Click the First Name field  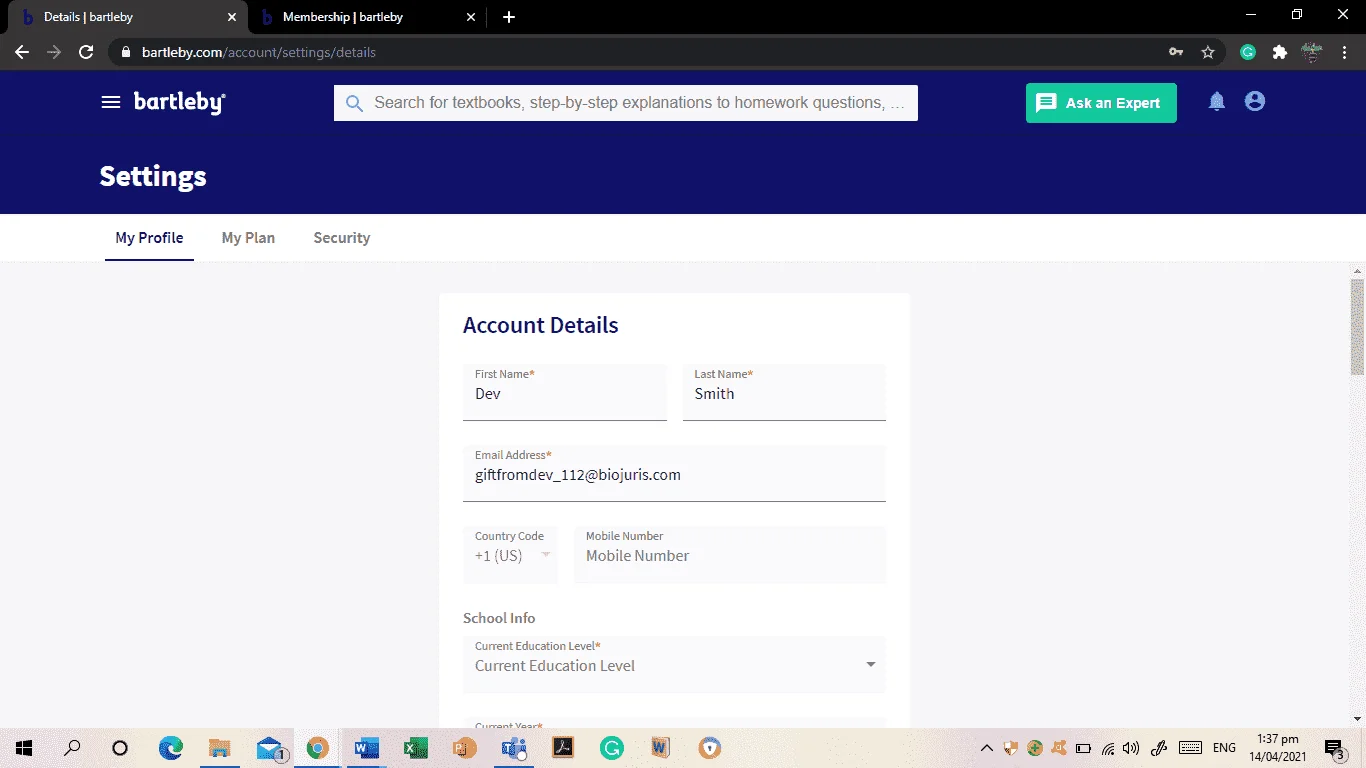coord(565,392)
